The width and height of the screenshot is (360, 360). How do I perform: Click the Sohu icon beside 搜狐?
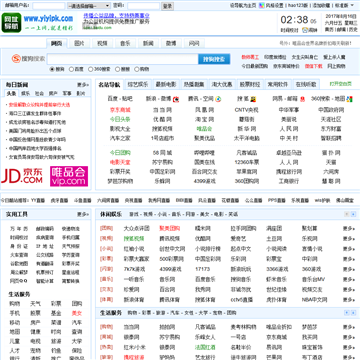click(x=253, y=99)
